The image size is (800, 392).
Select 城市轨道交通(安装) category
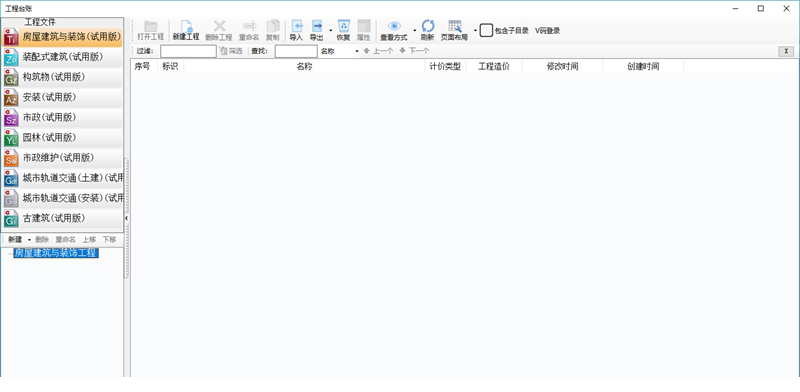pos(62,199)
